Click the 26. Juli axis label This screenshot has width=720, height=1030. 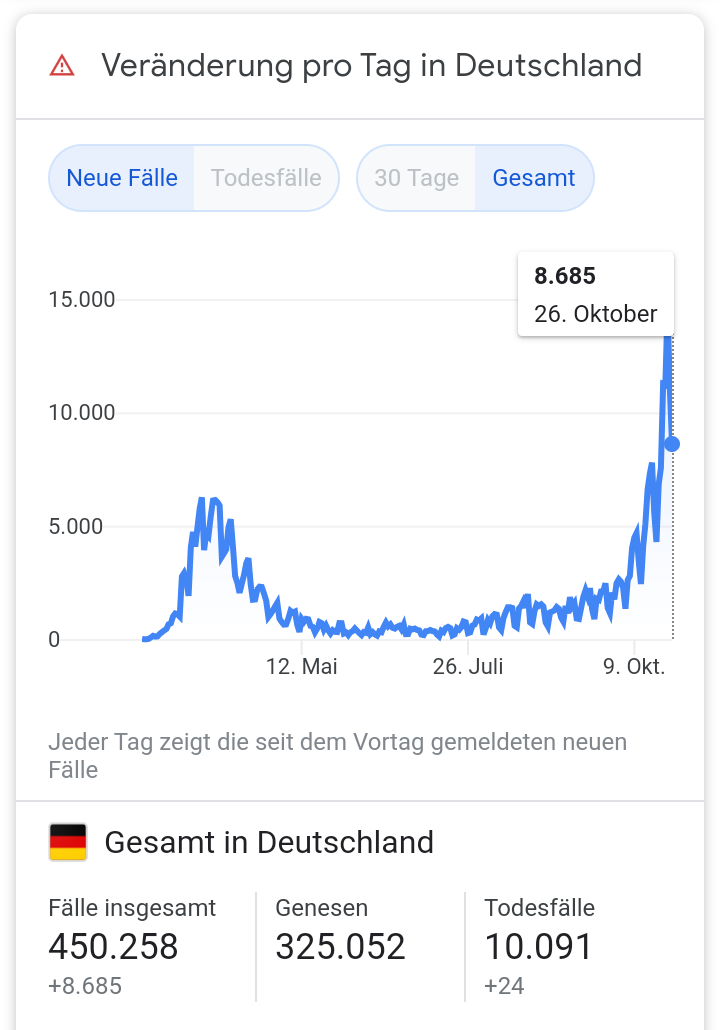(x=469, y=667)
